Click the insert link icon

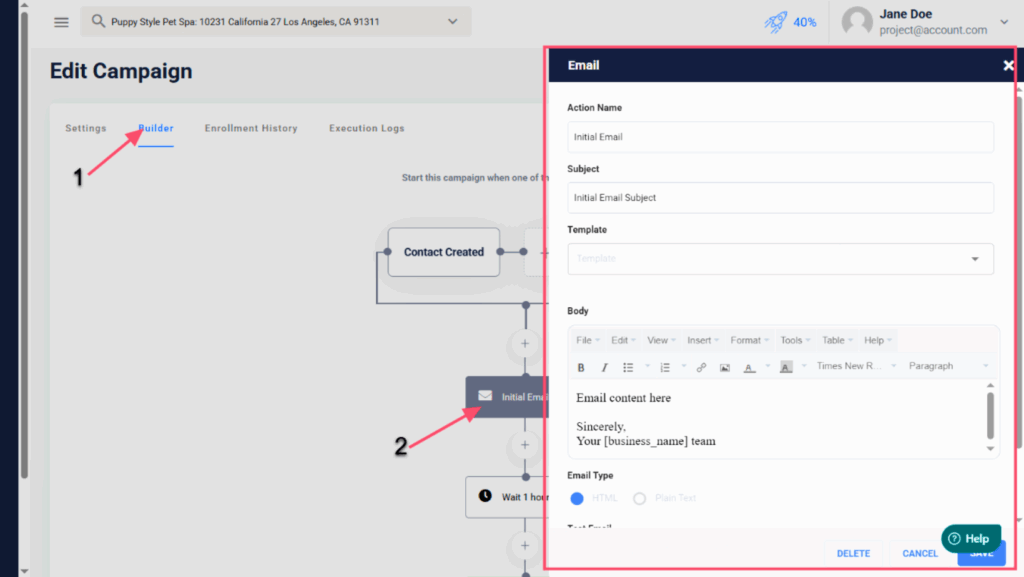701,367
